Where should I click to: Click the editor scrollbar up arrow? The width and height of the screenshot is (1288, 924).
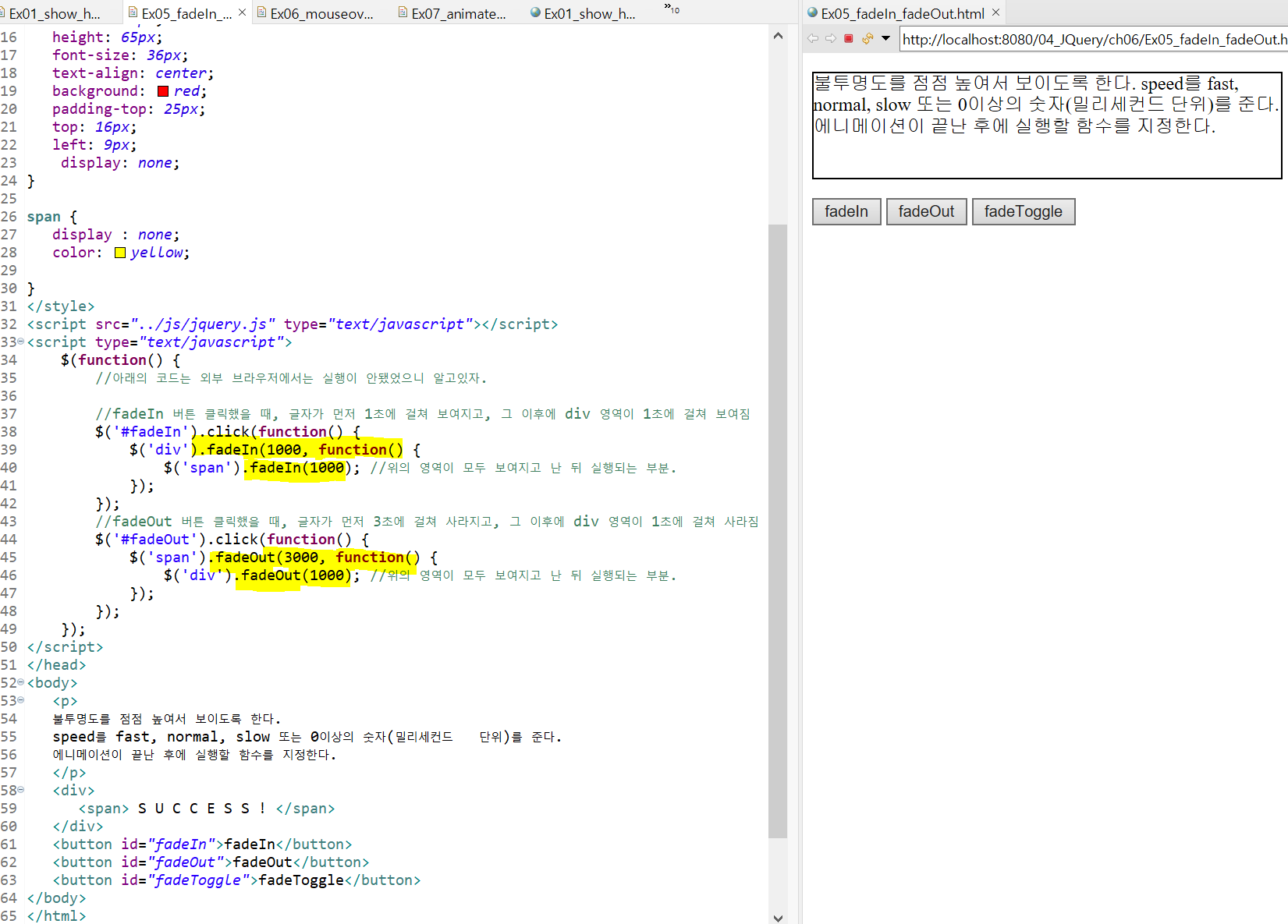point(778,36)
